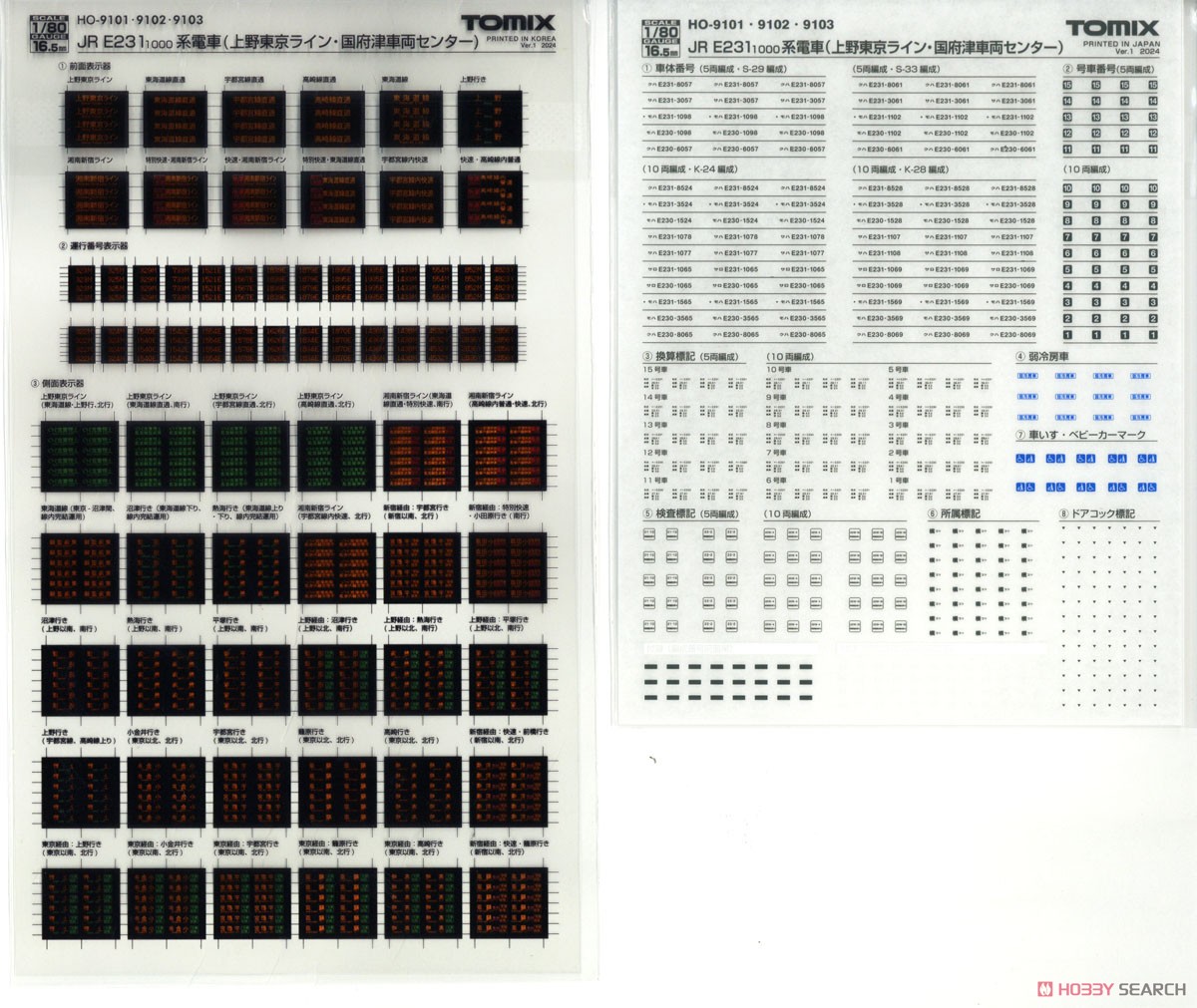Click the '① 前面表示器' heading
Image resolution: width=1197 pixels, height=1008 pixels.
point(85,65)
